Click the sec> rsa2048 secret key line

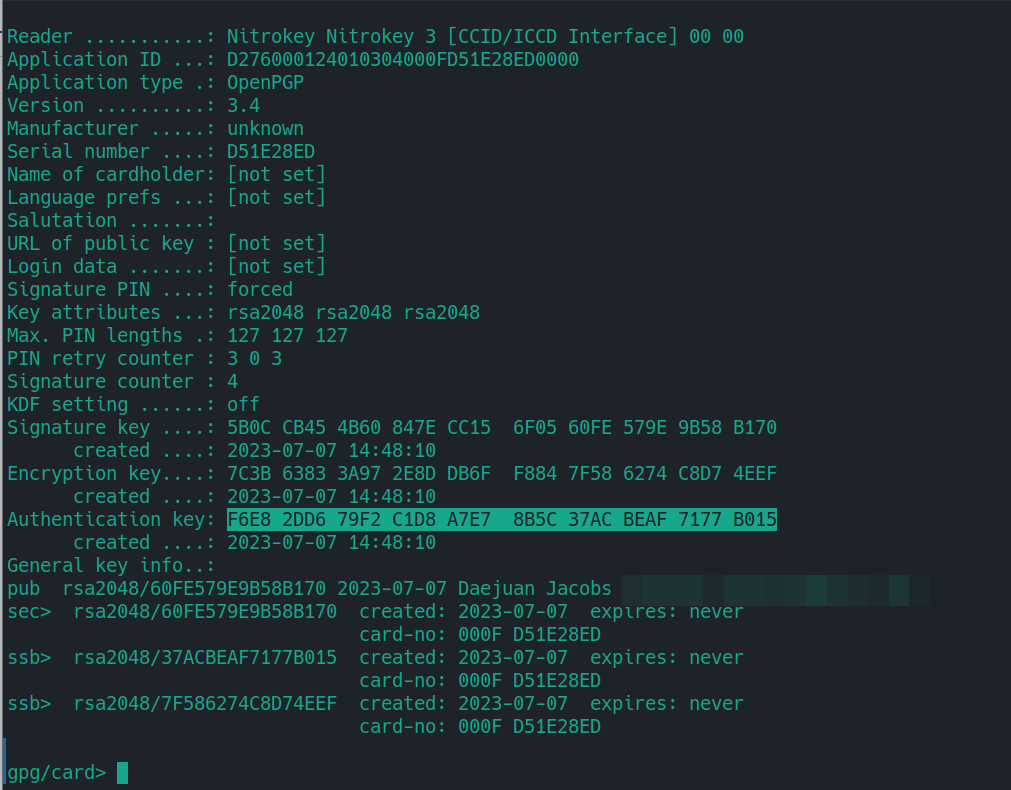pos(375,612)
